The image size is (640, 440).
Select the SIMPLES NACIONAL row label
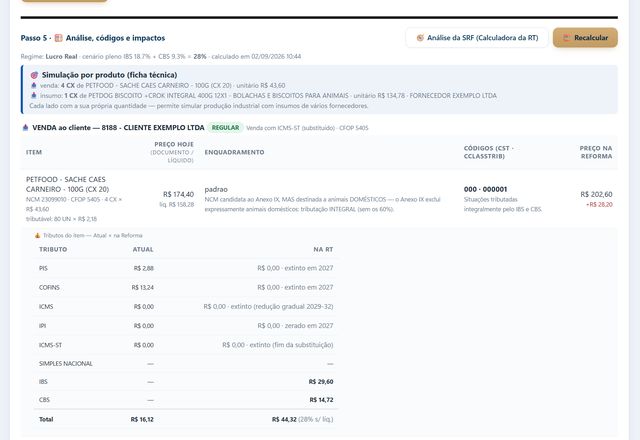(66, 364)
